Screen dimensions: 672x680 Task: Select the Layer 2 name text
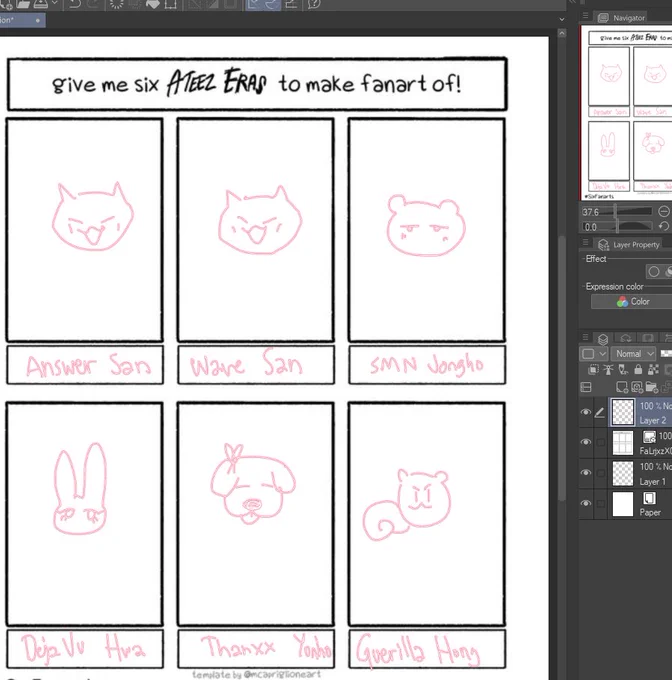pos(652,420)
